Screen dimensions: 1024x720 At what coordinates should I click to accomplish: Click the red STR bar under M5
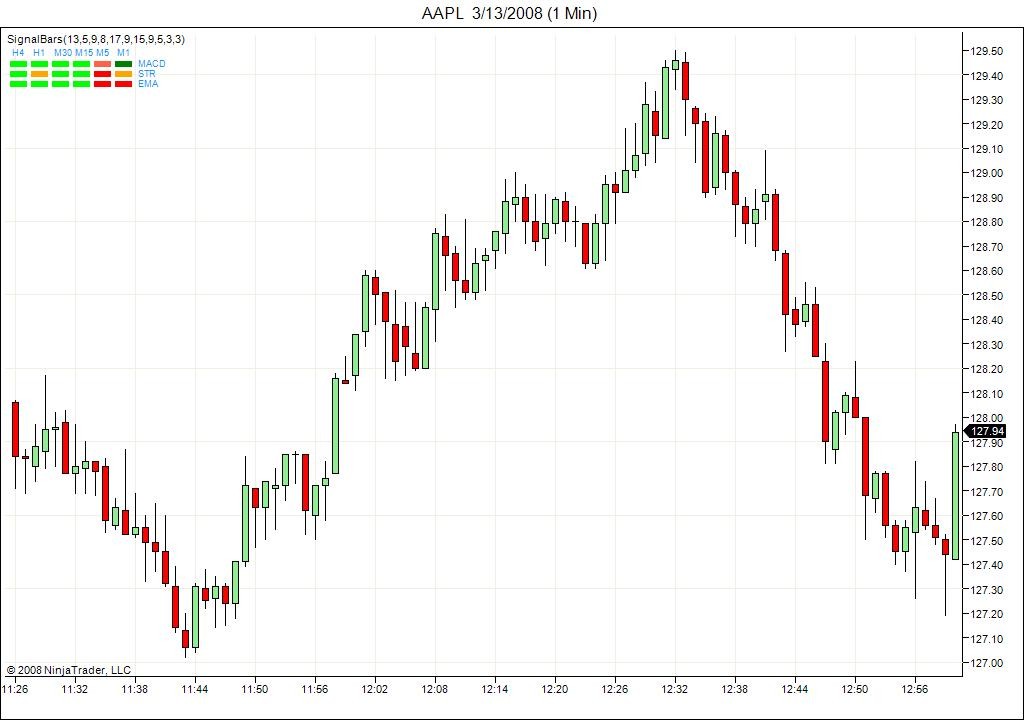[x=103, y=74]
